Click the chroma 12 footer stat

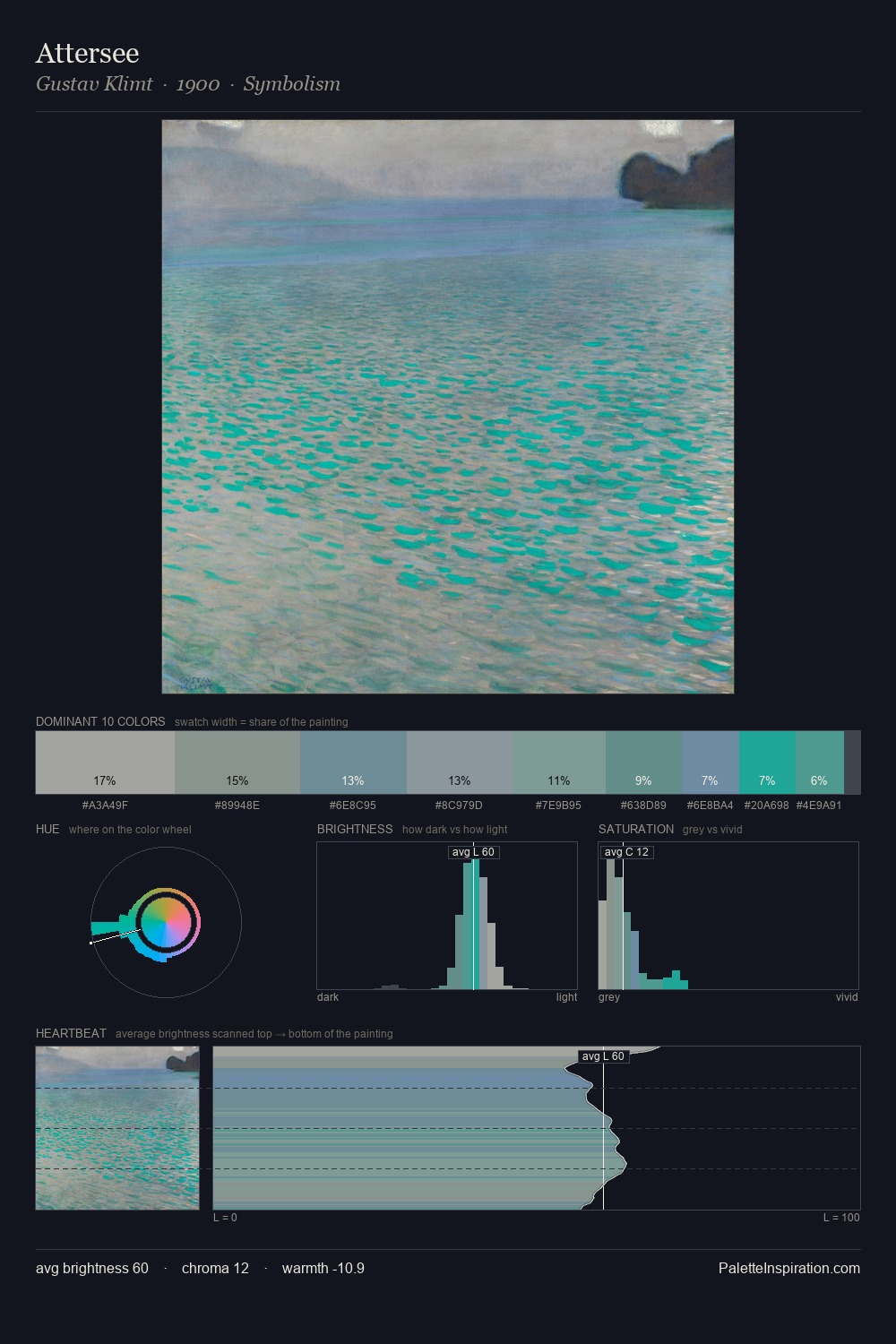(x=215, y=1269)
